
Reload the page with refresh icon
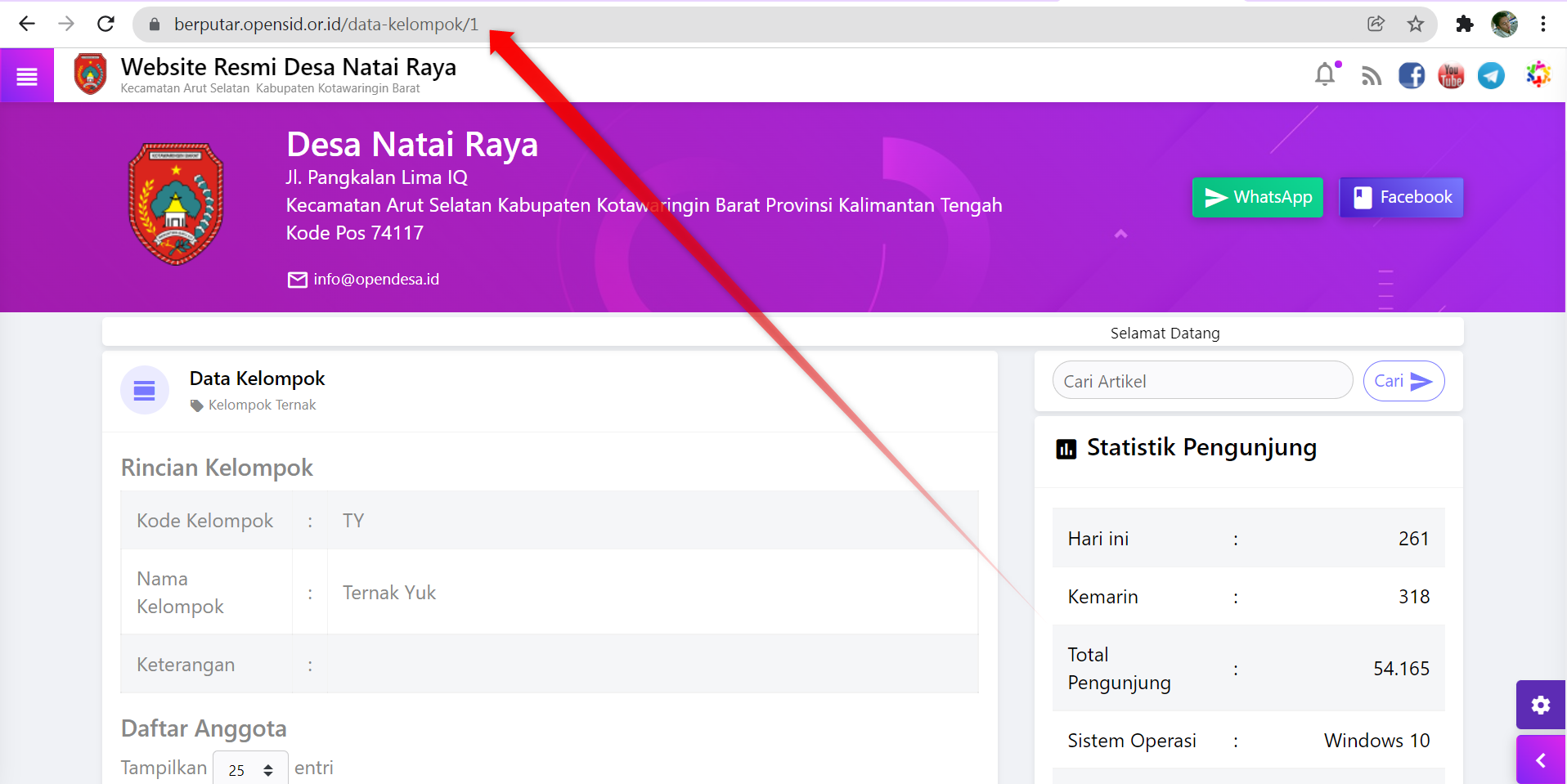tap(106, 24)
